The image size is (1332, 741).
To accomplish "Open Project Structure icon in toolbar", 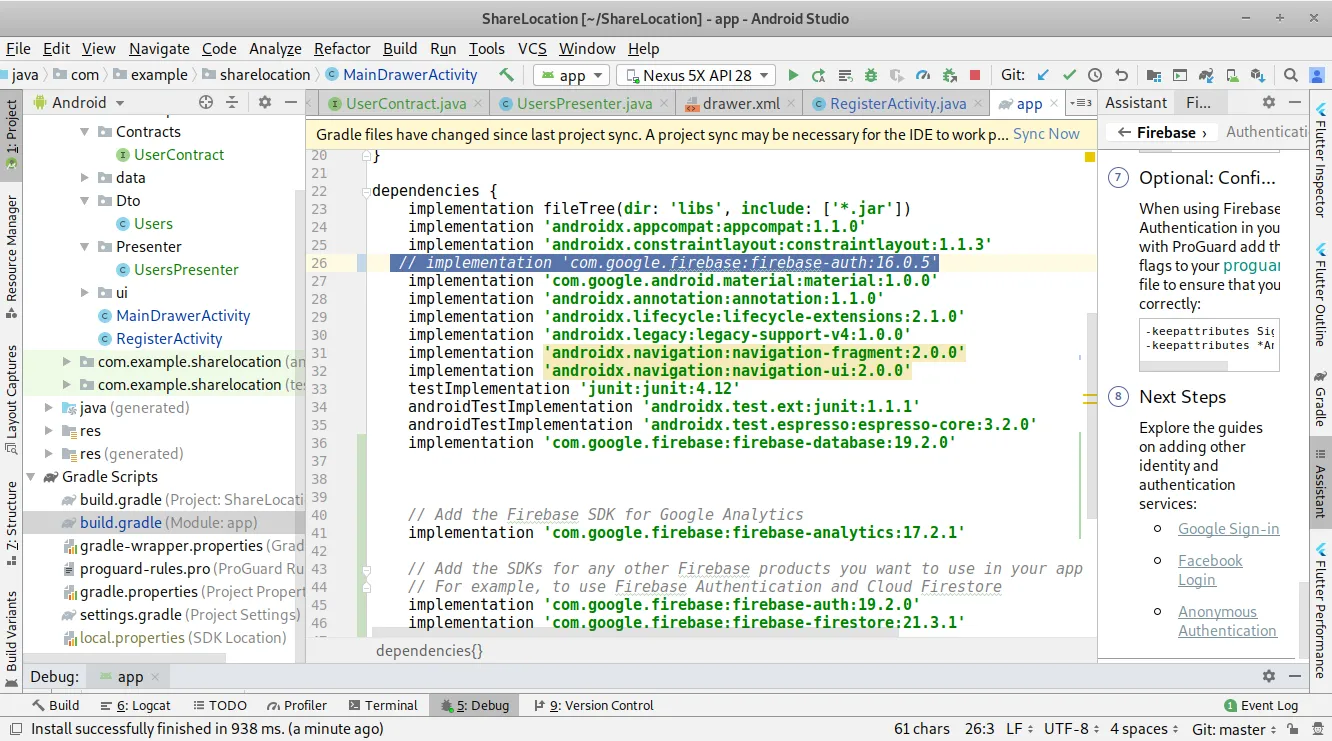I will pyautogui.click(x=1154, y=75).
